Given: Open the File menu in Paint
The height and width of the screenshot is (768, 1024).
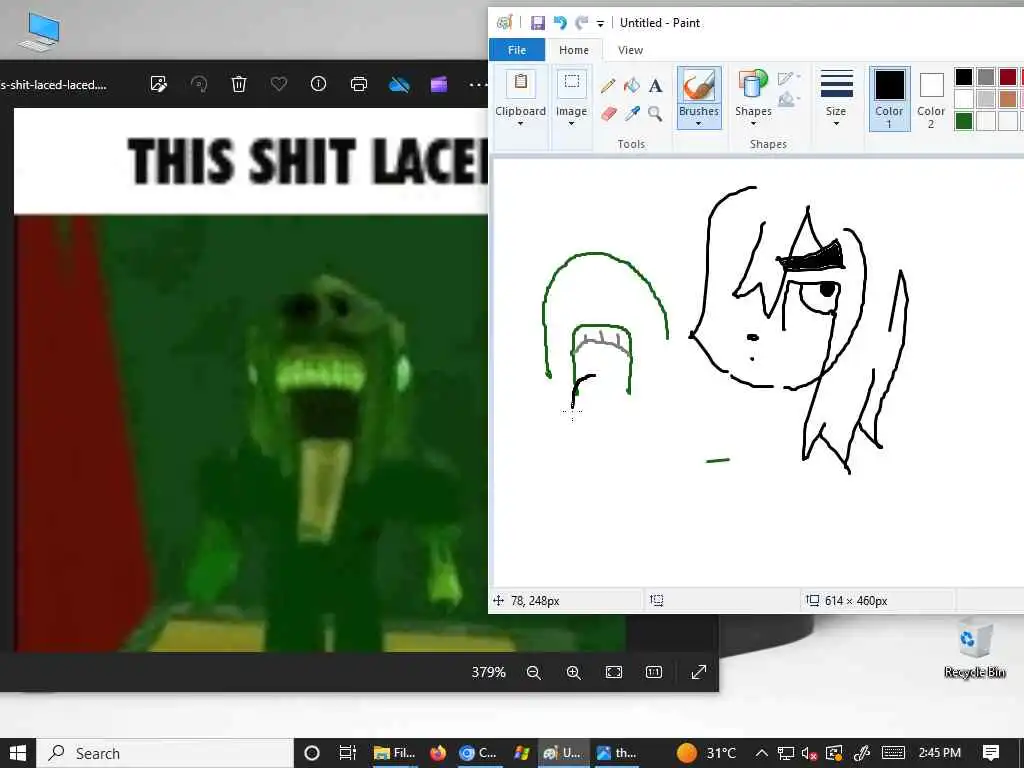Looking at the screenshot, I should click(x=517, y=50).
